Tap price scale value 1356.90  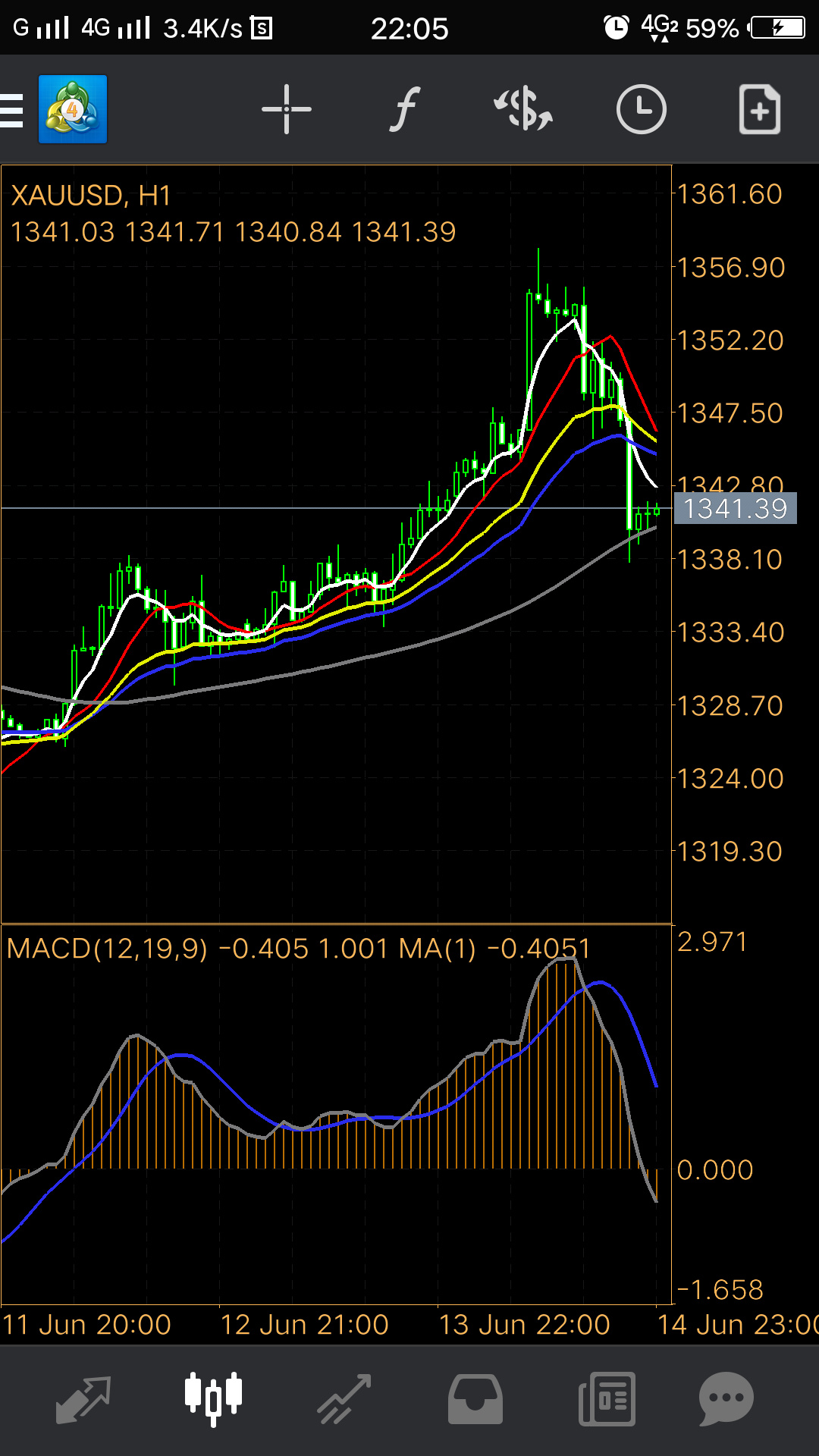pos(731,268)
